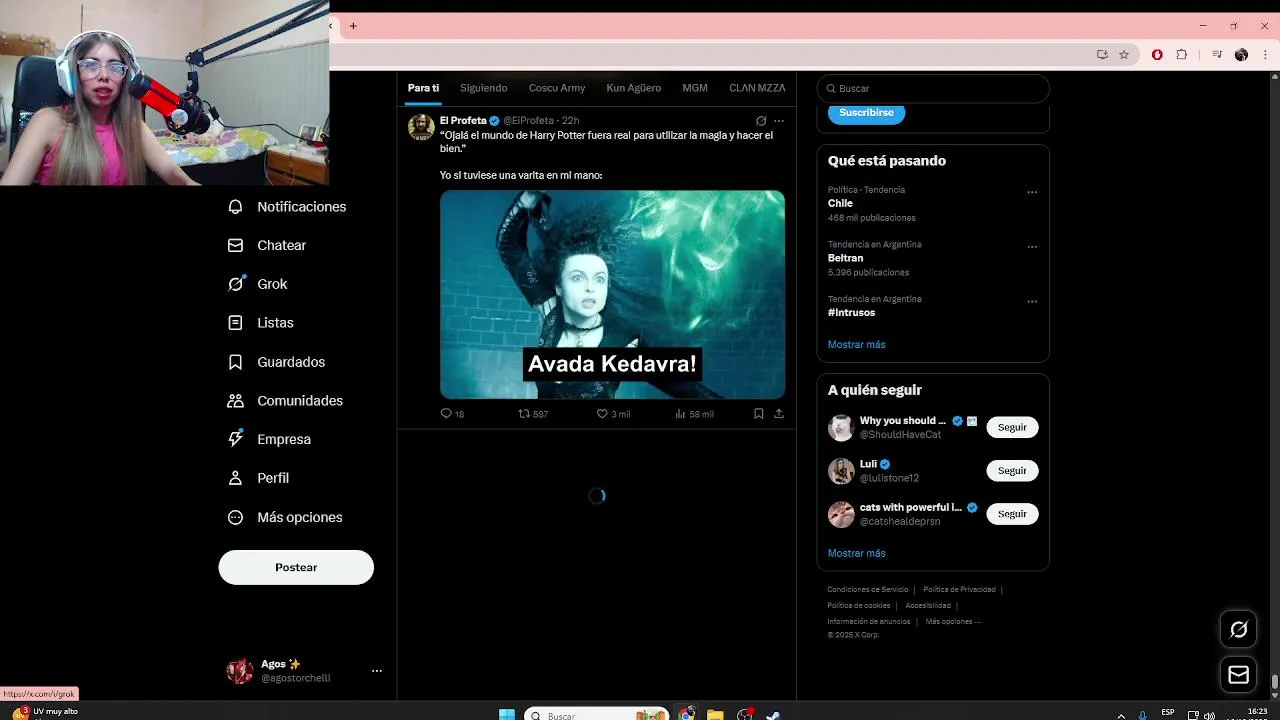Open more options for El Profeta post
The width and height of the screenshot is (1280, 720).
[779, 121]
